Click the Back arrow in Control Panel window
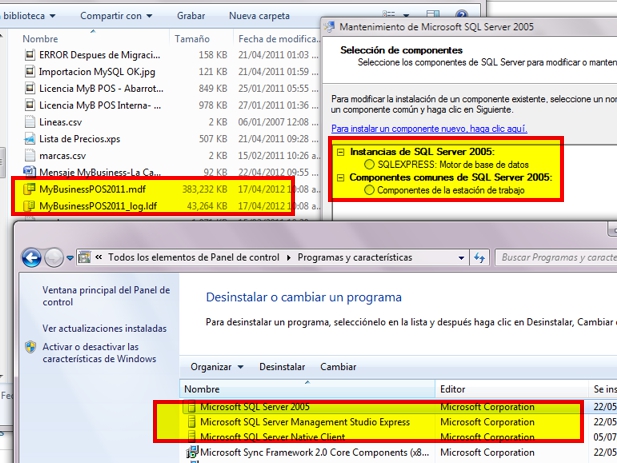617x463 pixels. 32,258
